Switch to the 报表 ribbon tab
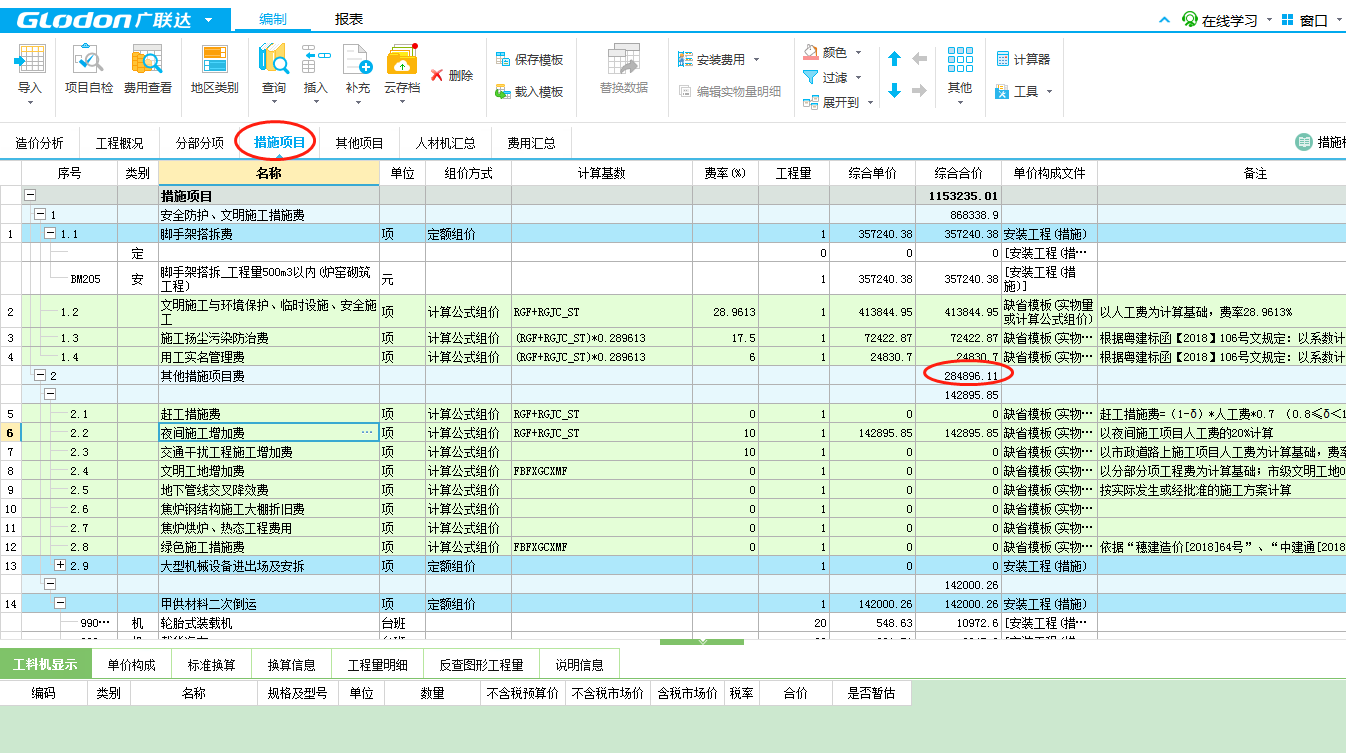The height and width of the screenshot is (753, 1346). pyautogui.click(x=349, y=20)
